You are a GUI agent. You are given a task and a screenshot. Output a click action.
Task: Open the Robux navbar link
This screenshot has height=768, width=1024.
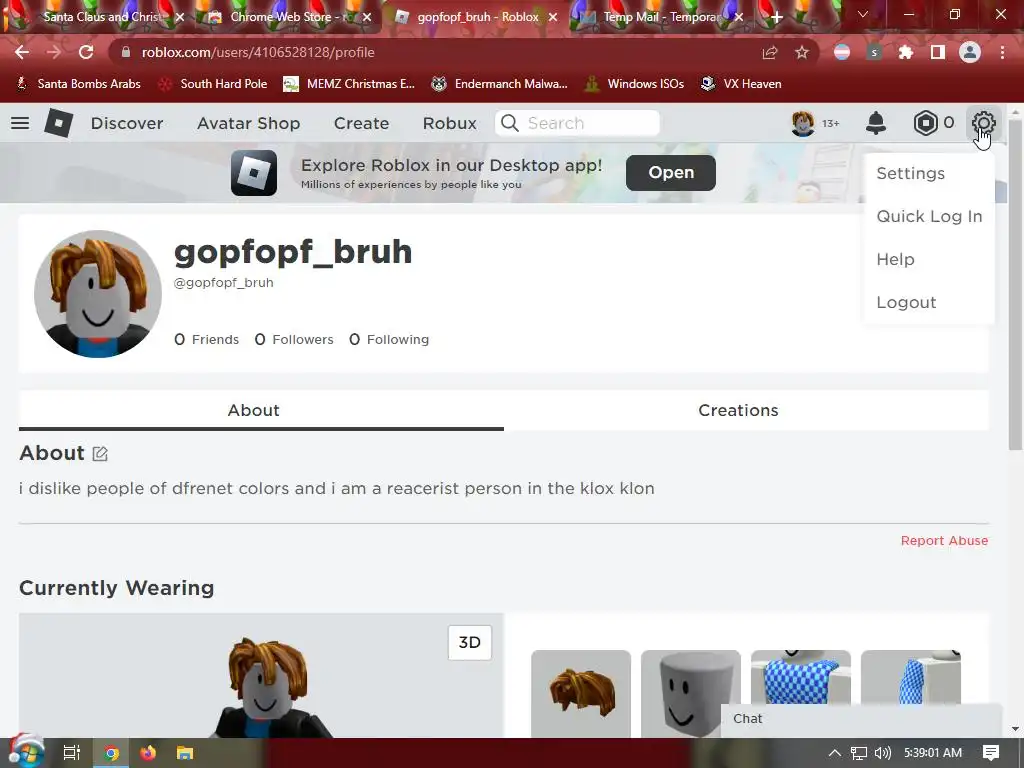pos(449,123)
